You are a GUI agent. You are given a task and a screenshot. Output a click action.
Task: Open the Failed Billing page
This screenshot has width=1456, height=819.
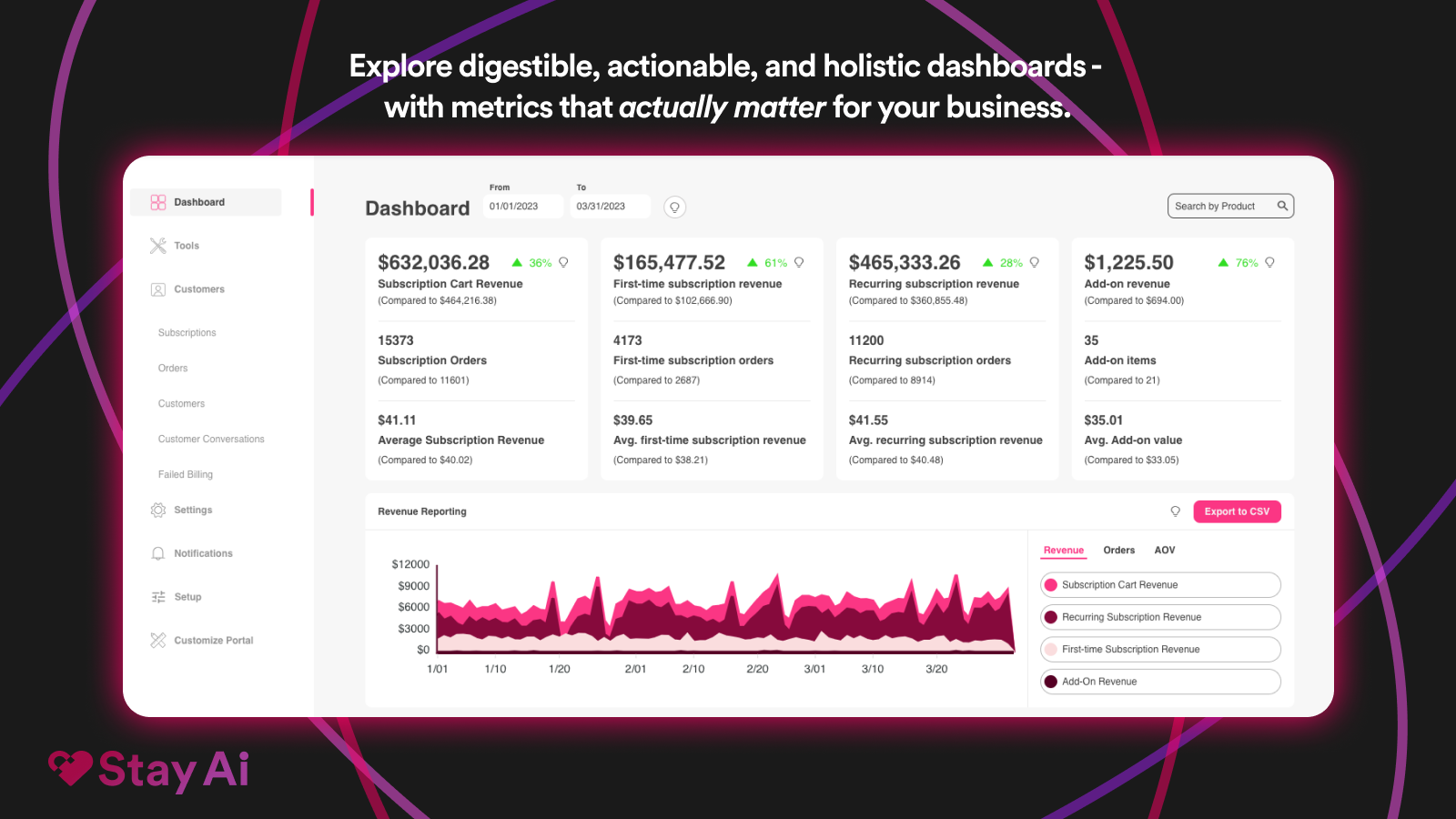pos(185,474)
